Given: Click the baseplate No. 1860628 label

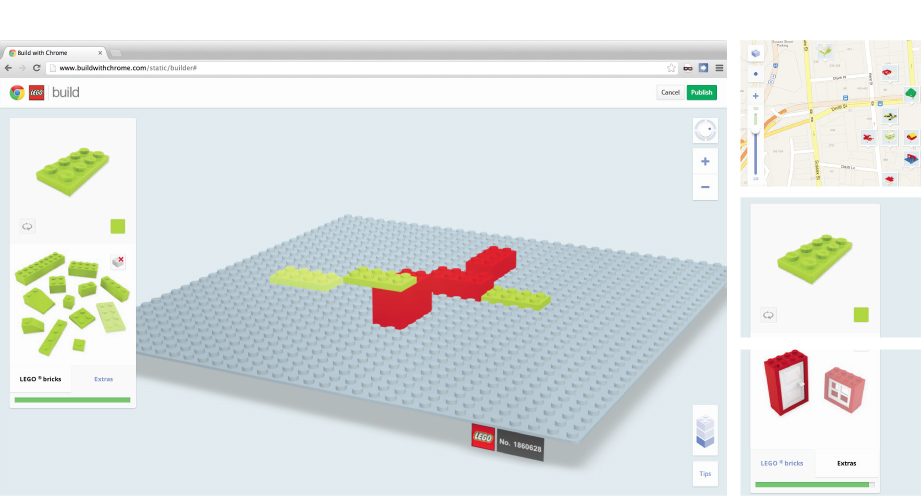Looking at the screenshot, I should pyautogui.click(x=520, y=445).
